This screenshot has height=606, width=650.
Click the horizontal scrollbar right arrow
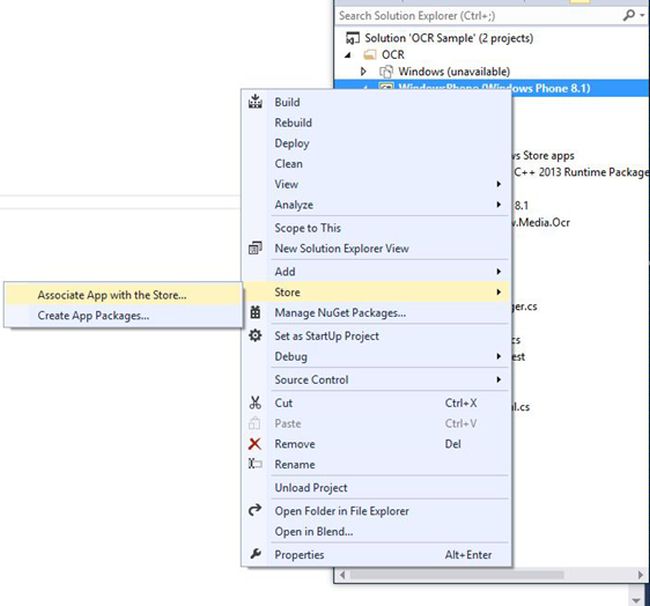point(640,575)
